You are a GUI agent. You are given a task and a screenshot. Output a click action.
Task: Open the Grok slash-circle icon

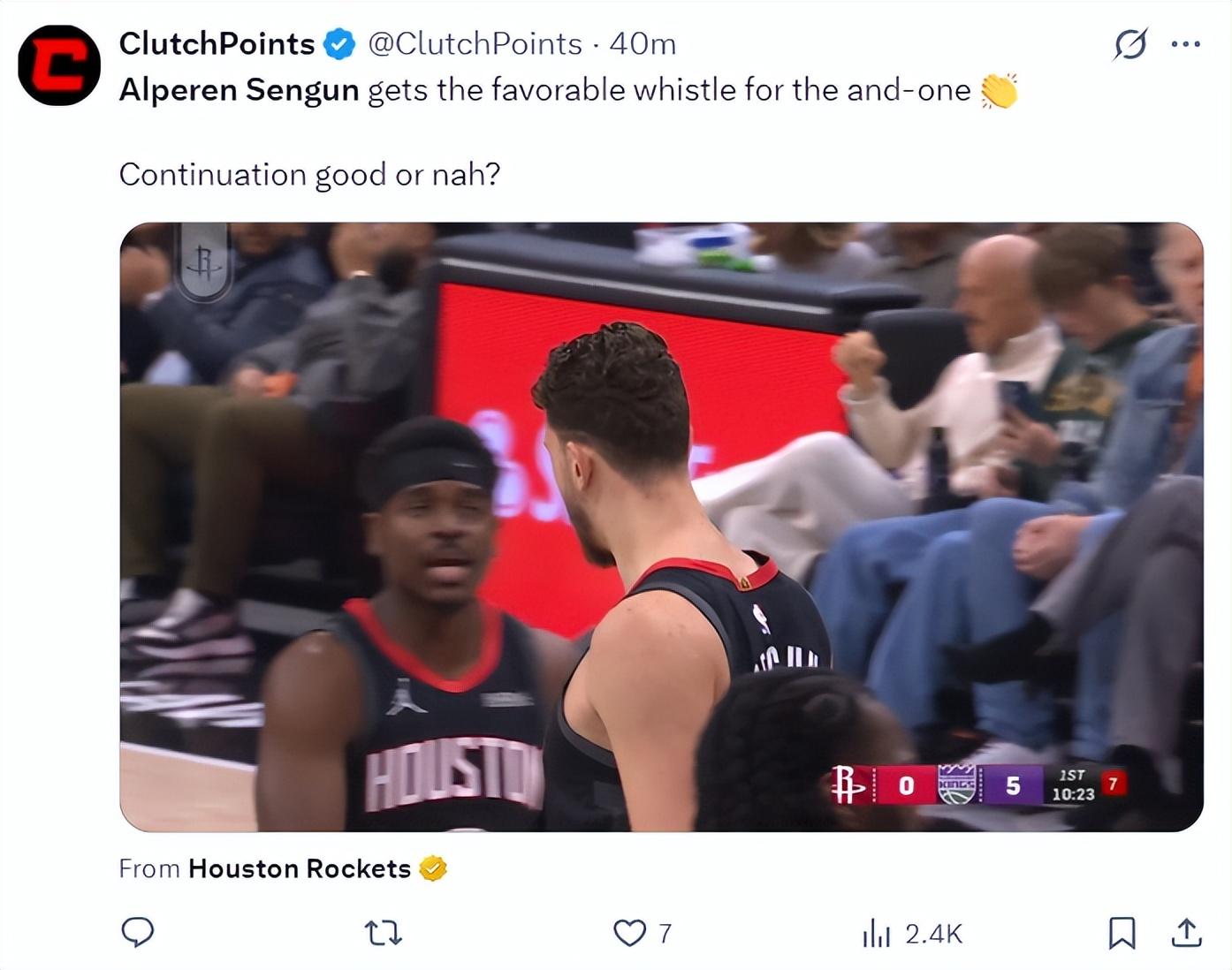click(1130, 43)
